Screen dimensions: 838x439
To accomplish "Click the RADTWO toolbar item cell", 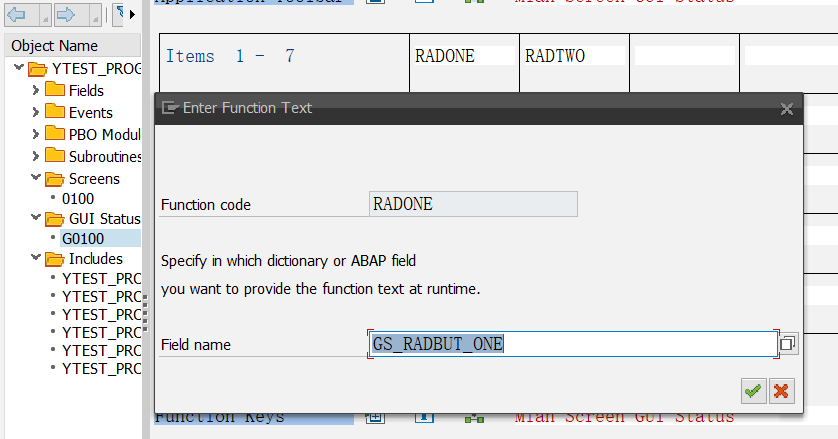I will tap(574, 56).
